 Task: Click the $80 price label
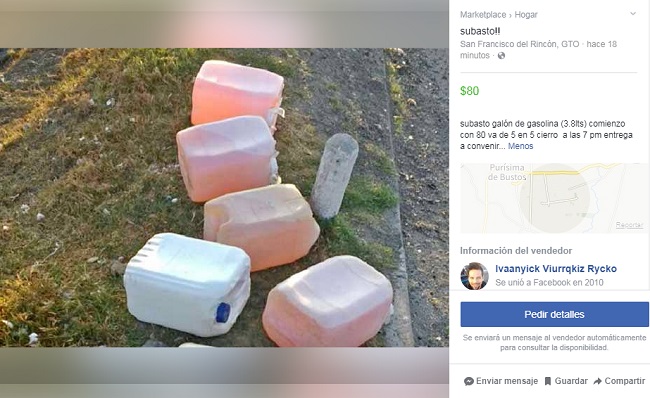click(470, 91)
